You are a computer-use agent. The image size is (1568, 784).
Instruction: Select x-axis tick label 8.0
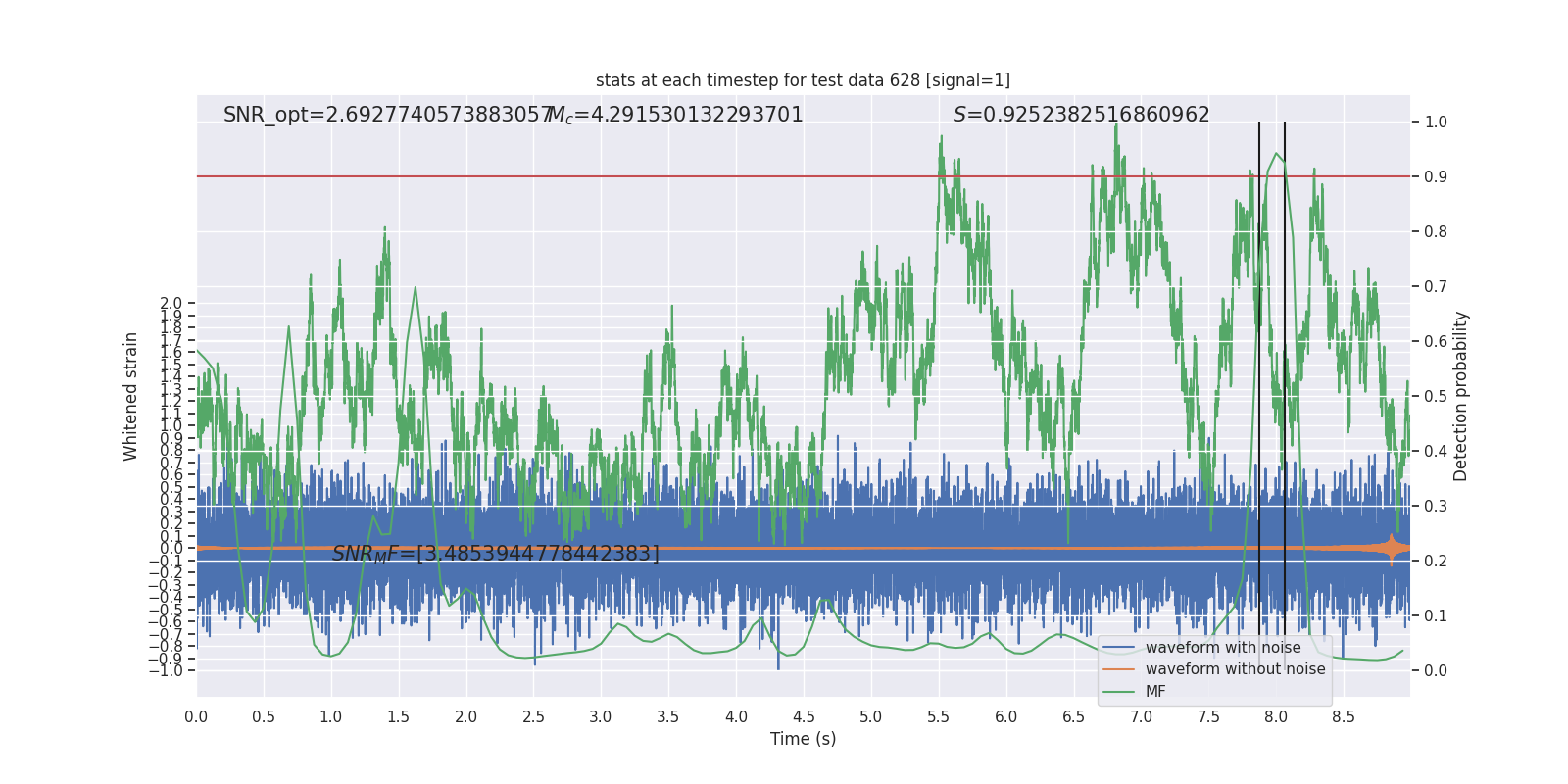pos(1276,717)
